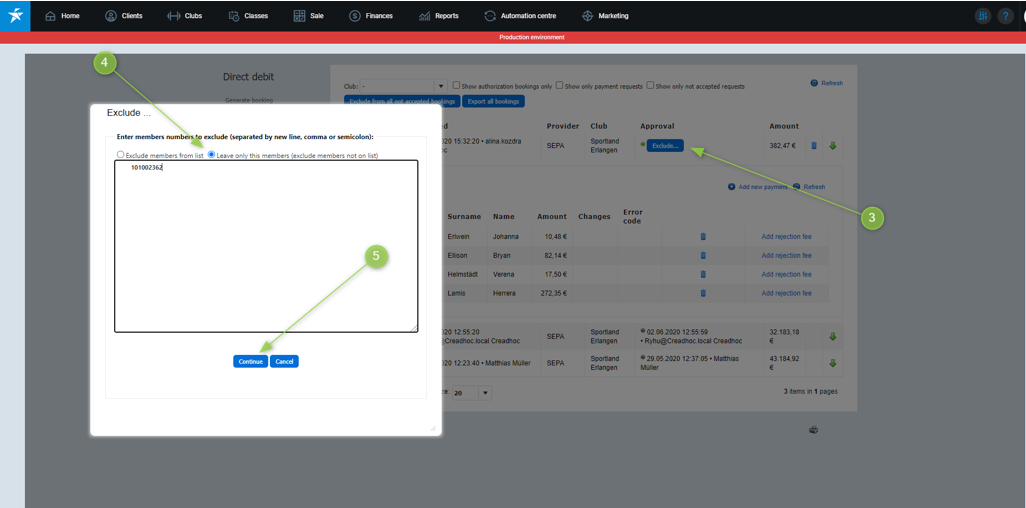Tick 'Show only not accepted requests' checkbox
1026x508 pixels.
650,86
